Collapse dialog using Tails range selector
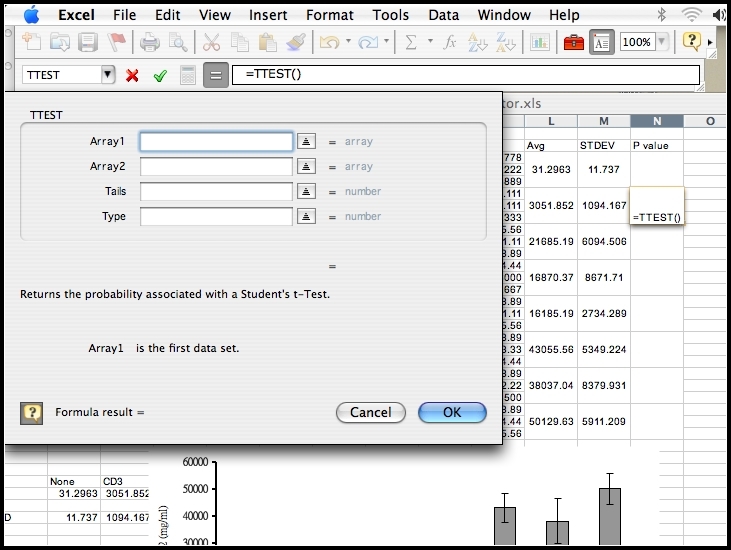Screen dimensions: 731x550 pyautogui.click(x=306, y=191)
